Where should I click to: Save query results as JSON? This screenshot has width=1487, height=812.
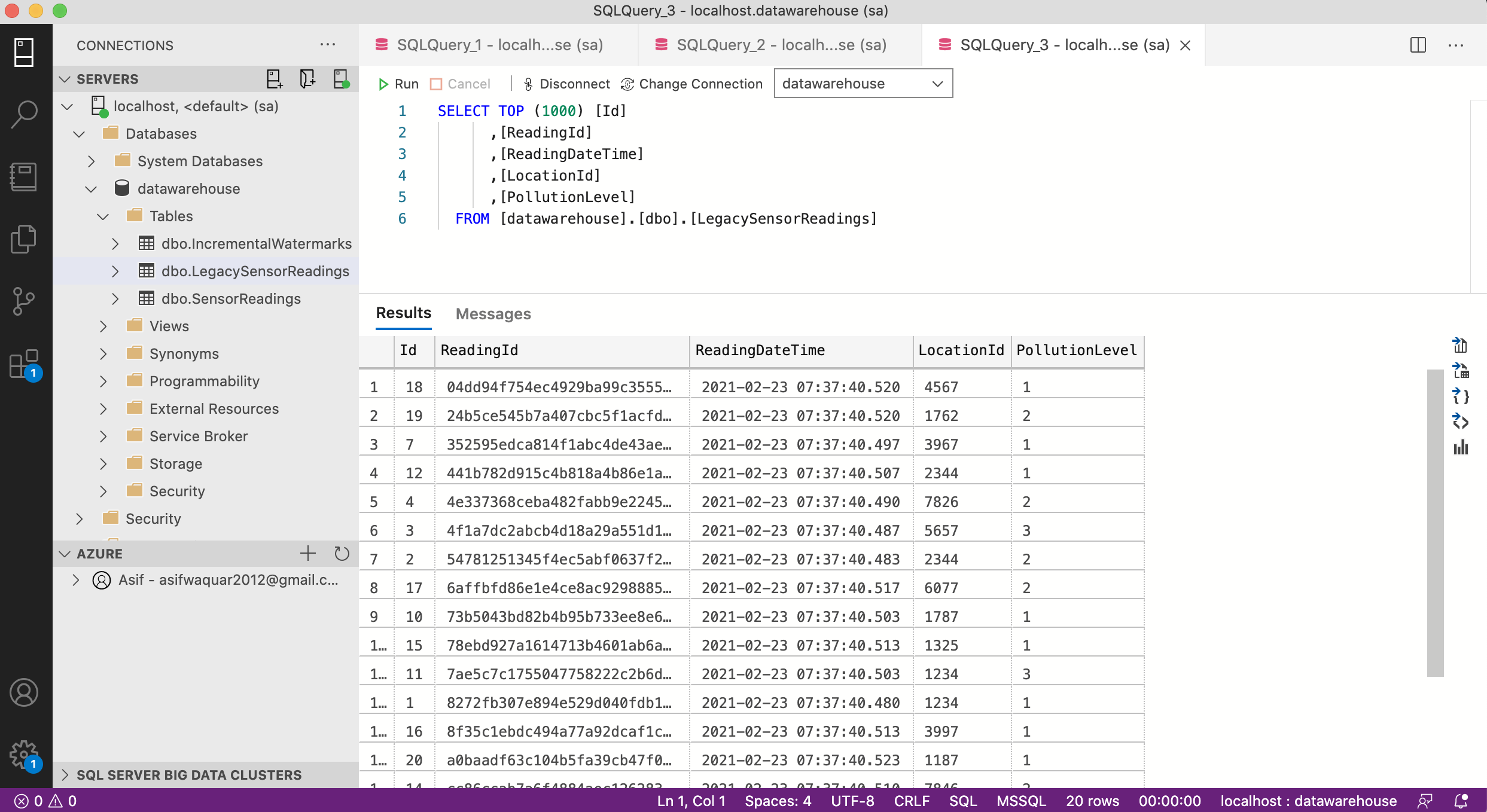click(x=1461, y=396)
